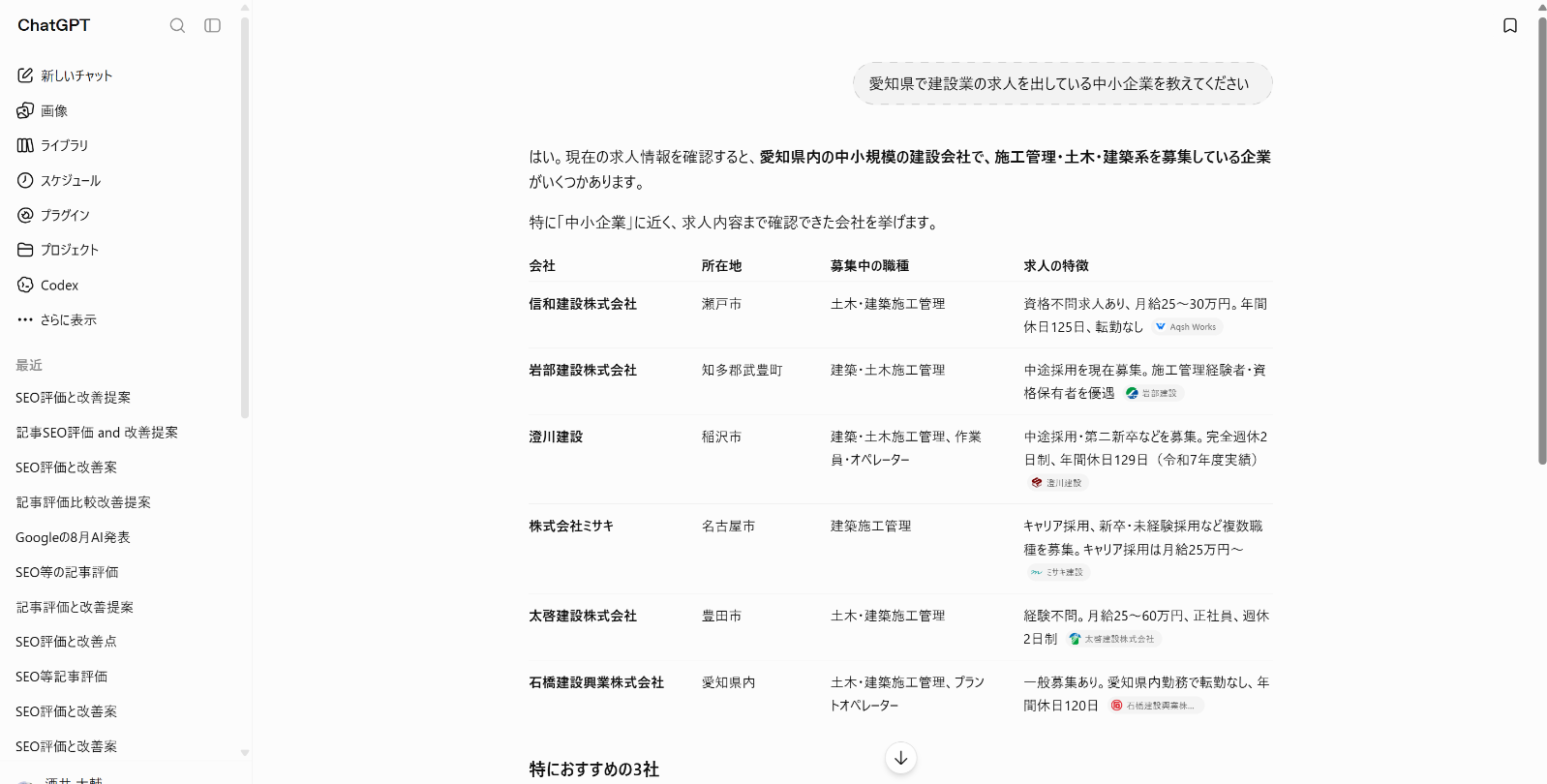Click the 募集中の職種 column header
Viewport: 1547px width, 784px height.
[x=869, y=265]
